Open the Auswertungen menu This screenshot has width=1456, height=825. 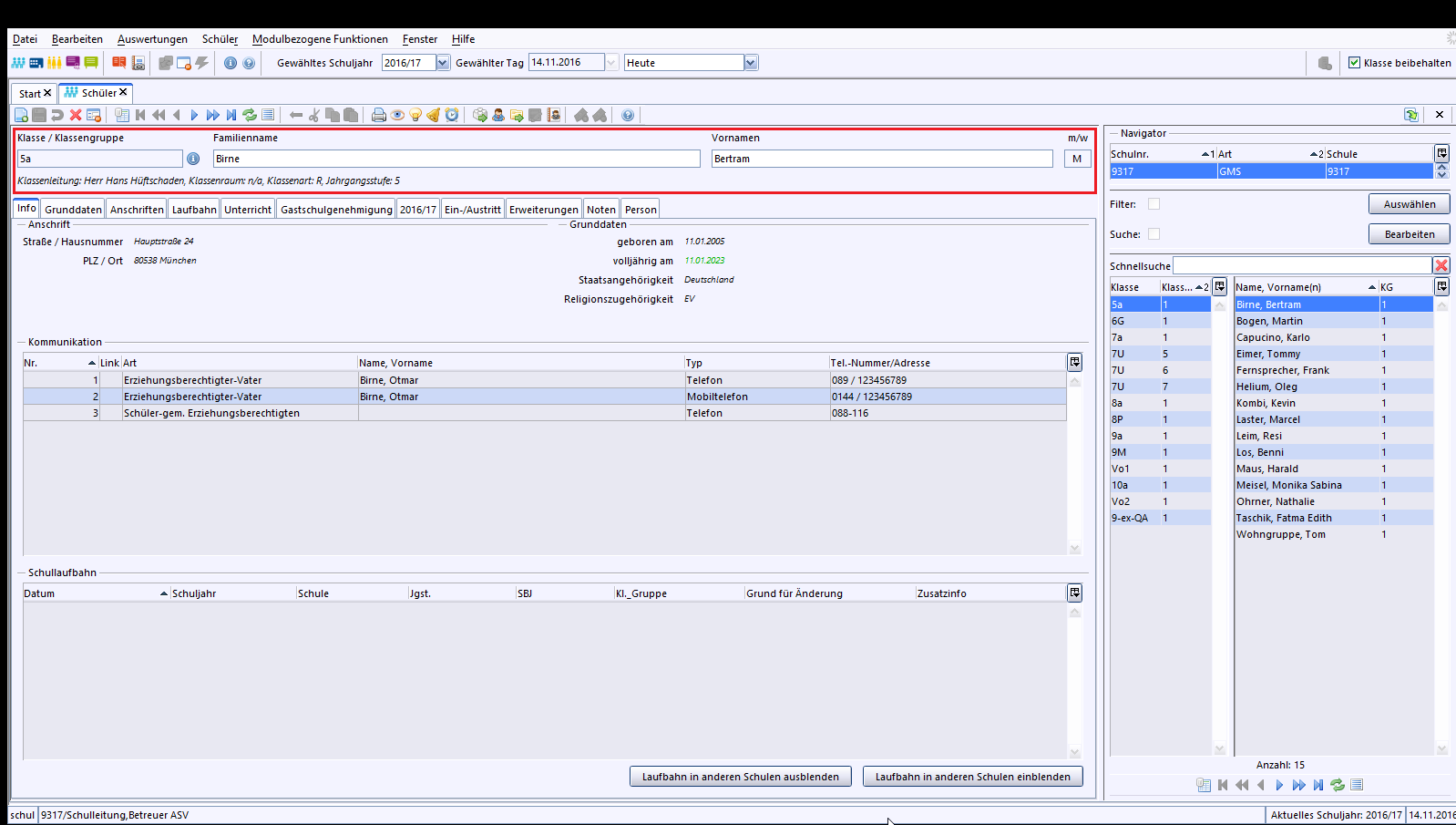152,39
